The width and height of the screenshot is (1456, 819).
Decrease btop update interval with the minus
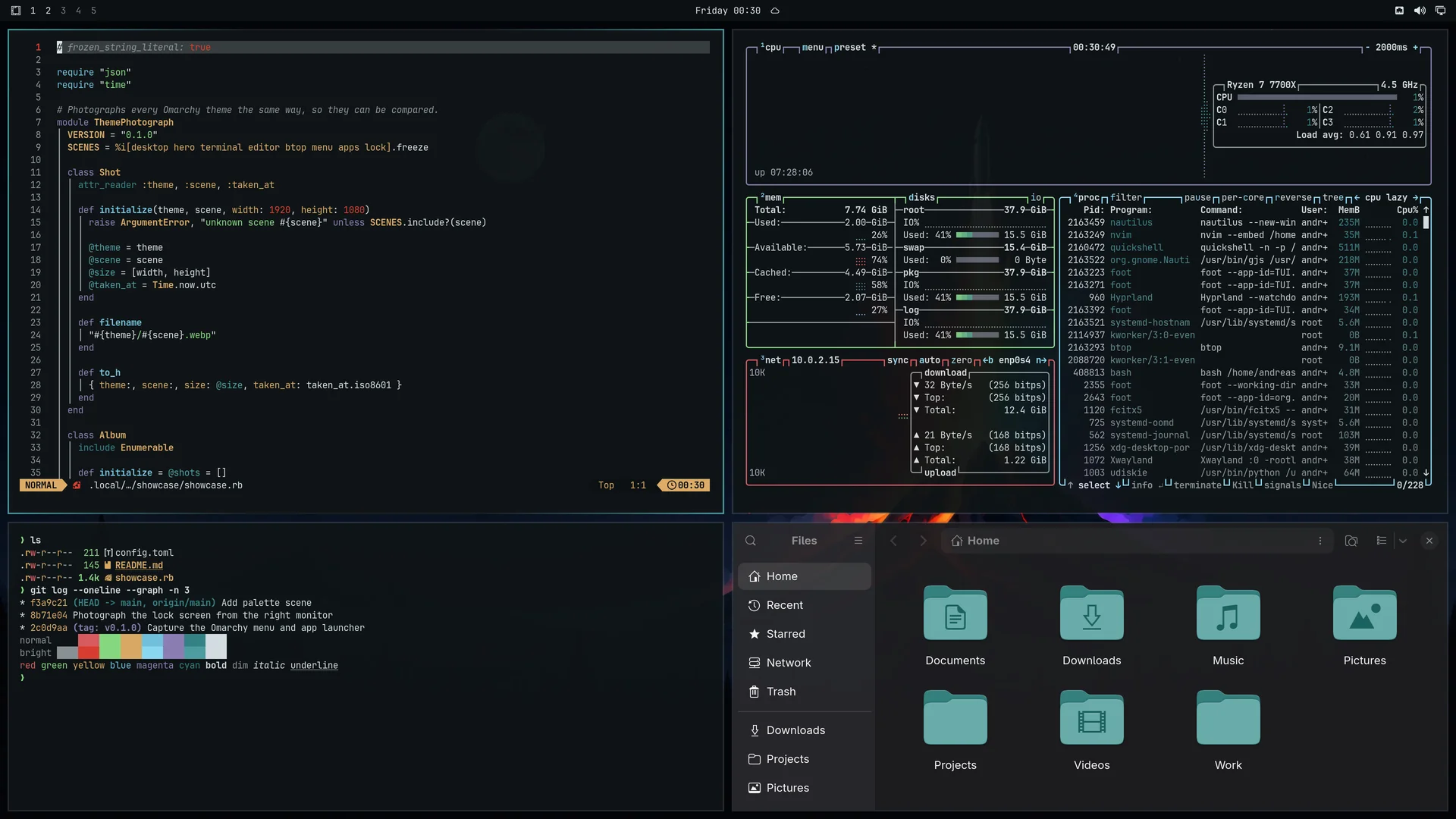coord(1367,47)
